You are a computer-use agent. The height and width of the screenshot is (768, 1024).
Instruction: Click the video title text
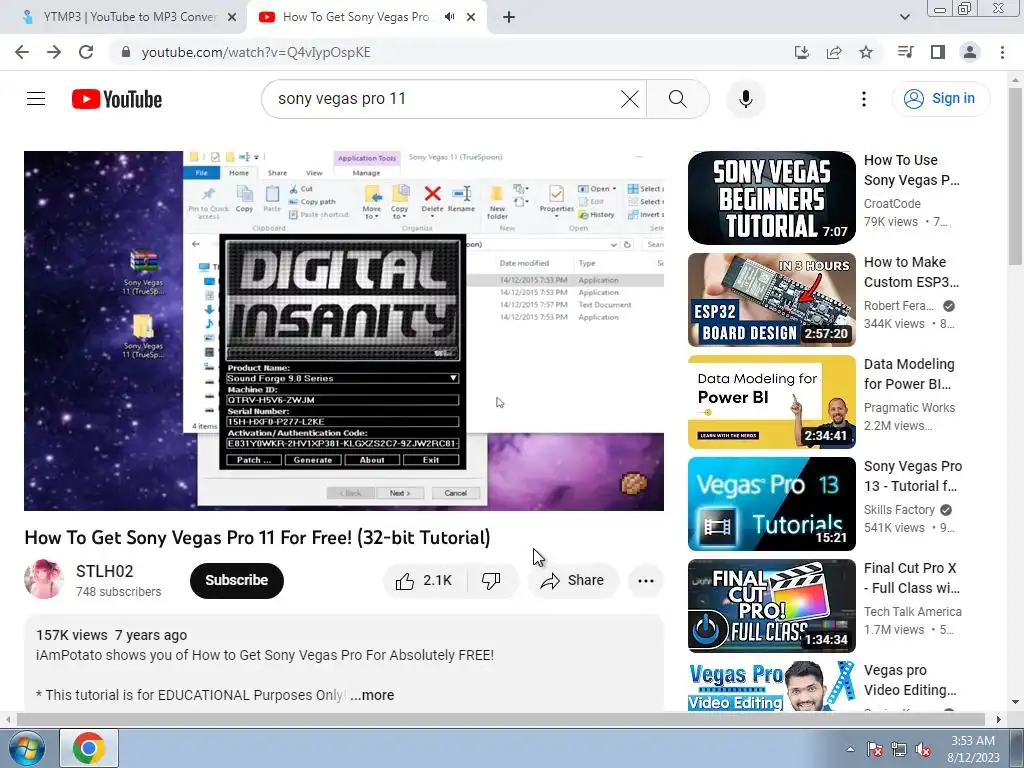click(x=257, y=537)
